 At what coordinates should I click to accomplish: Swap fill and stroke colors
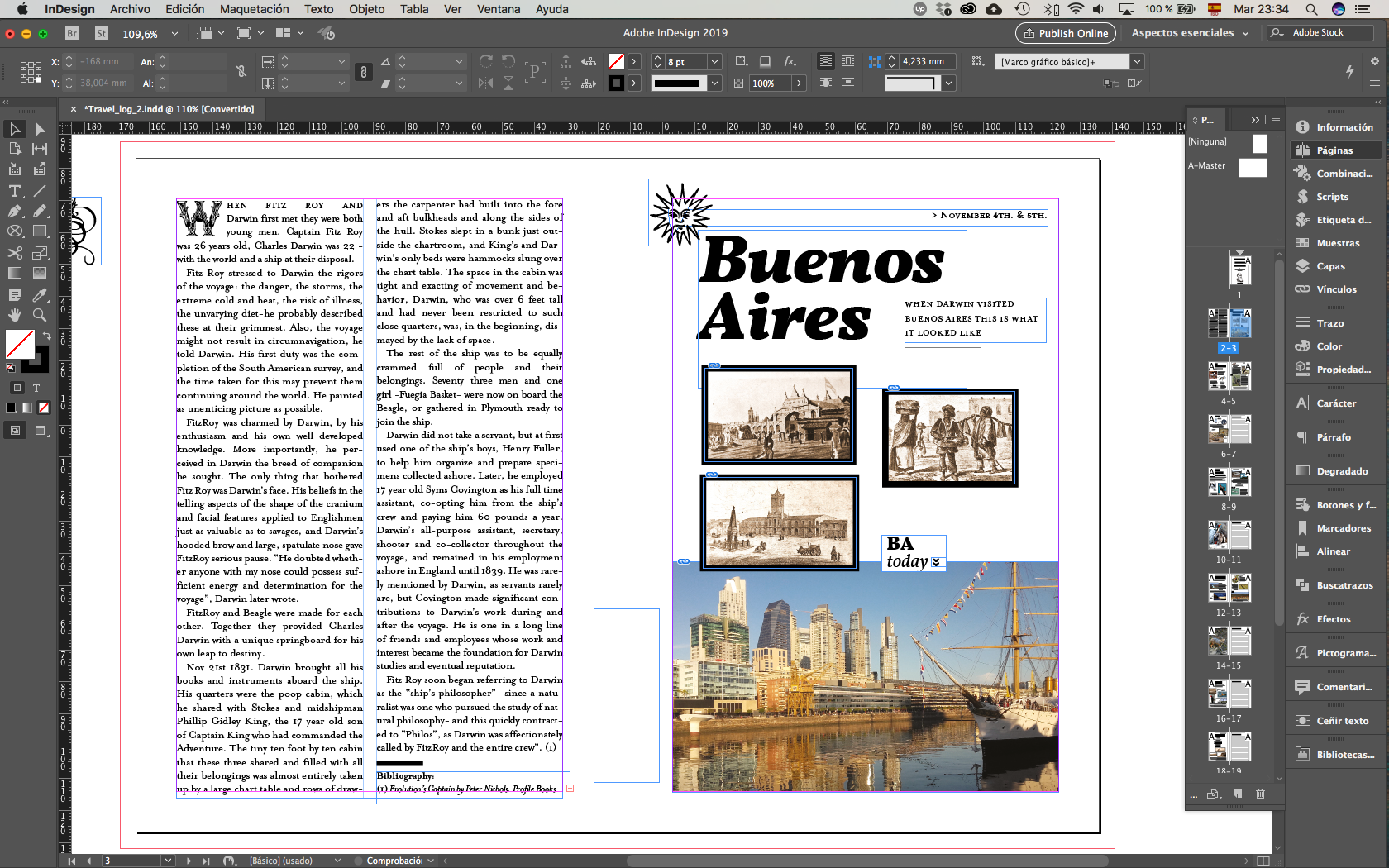pos(46,335)
